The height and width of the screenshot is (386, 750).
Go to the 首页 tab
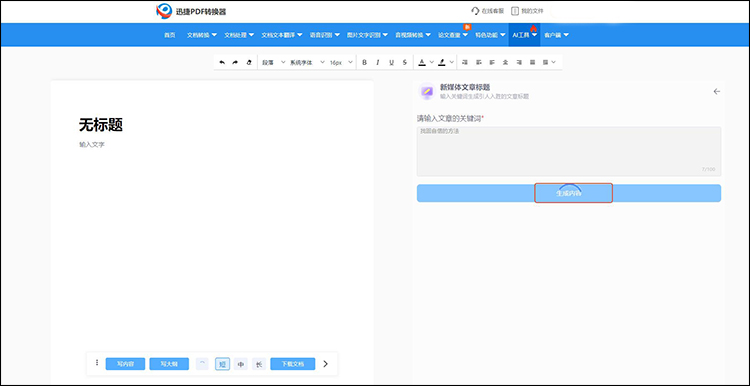point(170,35)
